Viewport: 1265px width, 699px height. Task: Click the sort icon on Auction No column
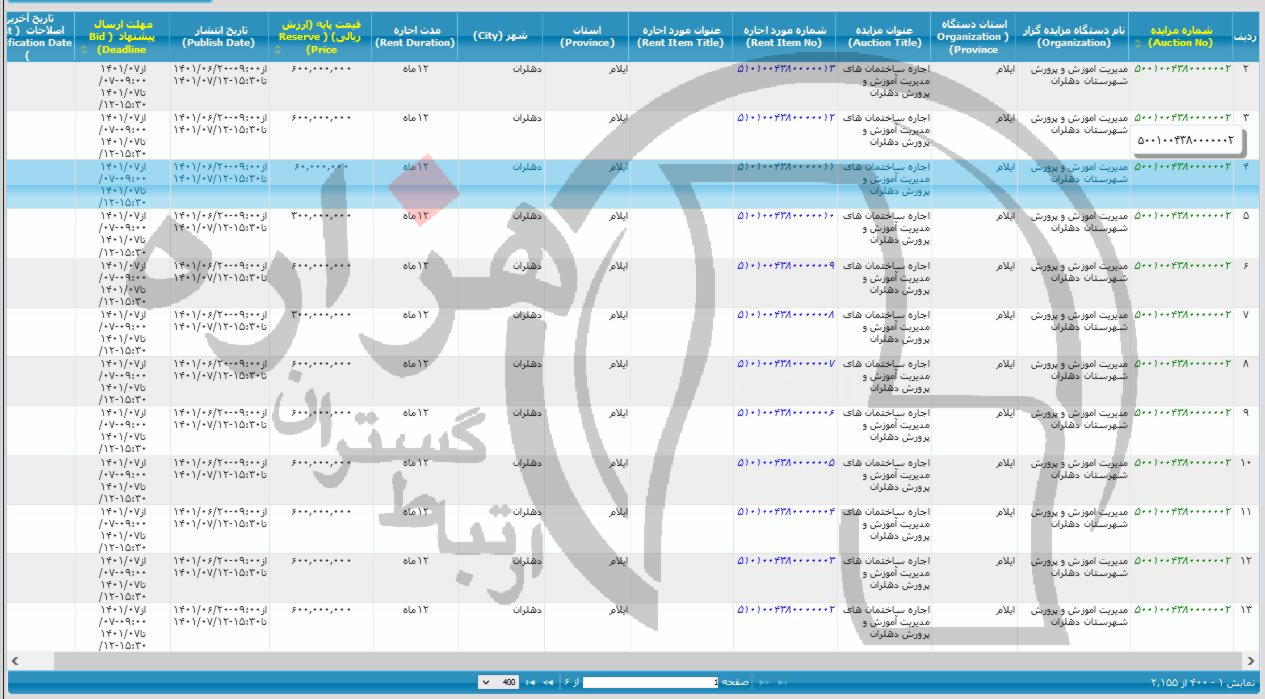[x=1137, y=43]
